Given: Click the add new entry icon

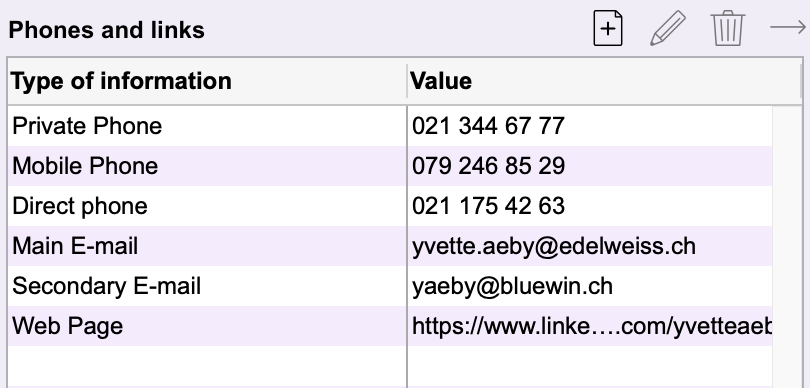Looking at the screenshot, I should (x=608, y=28).
